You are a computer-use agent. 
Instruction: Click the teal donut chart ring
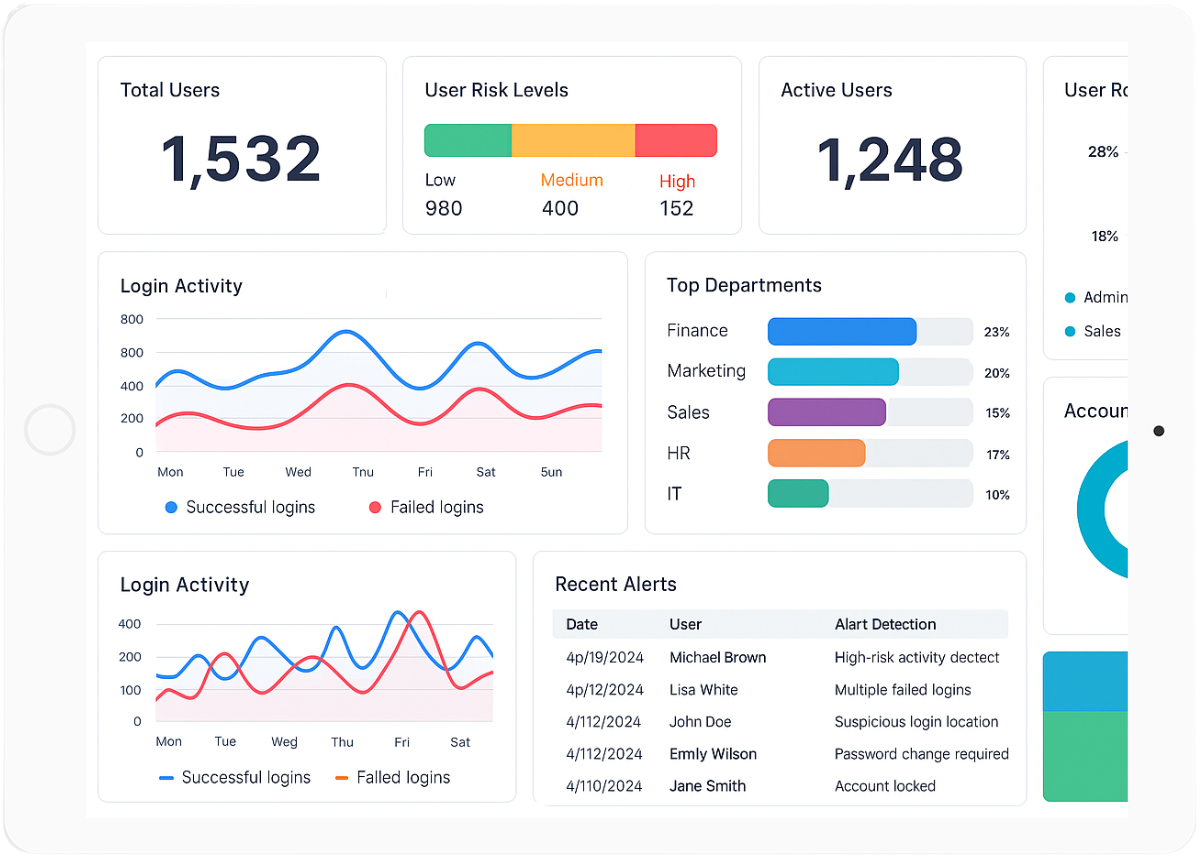pyautogui.click(x=1095, y=510)
